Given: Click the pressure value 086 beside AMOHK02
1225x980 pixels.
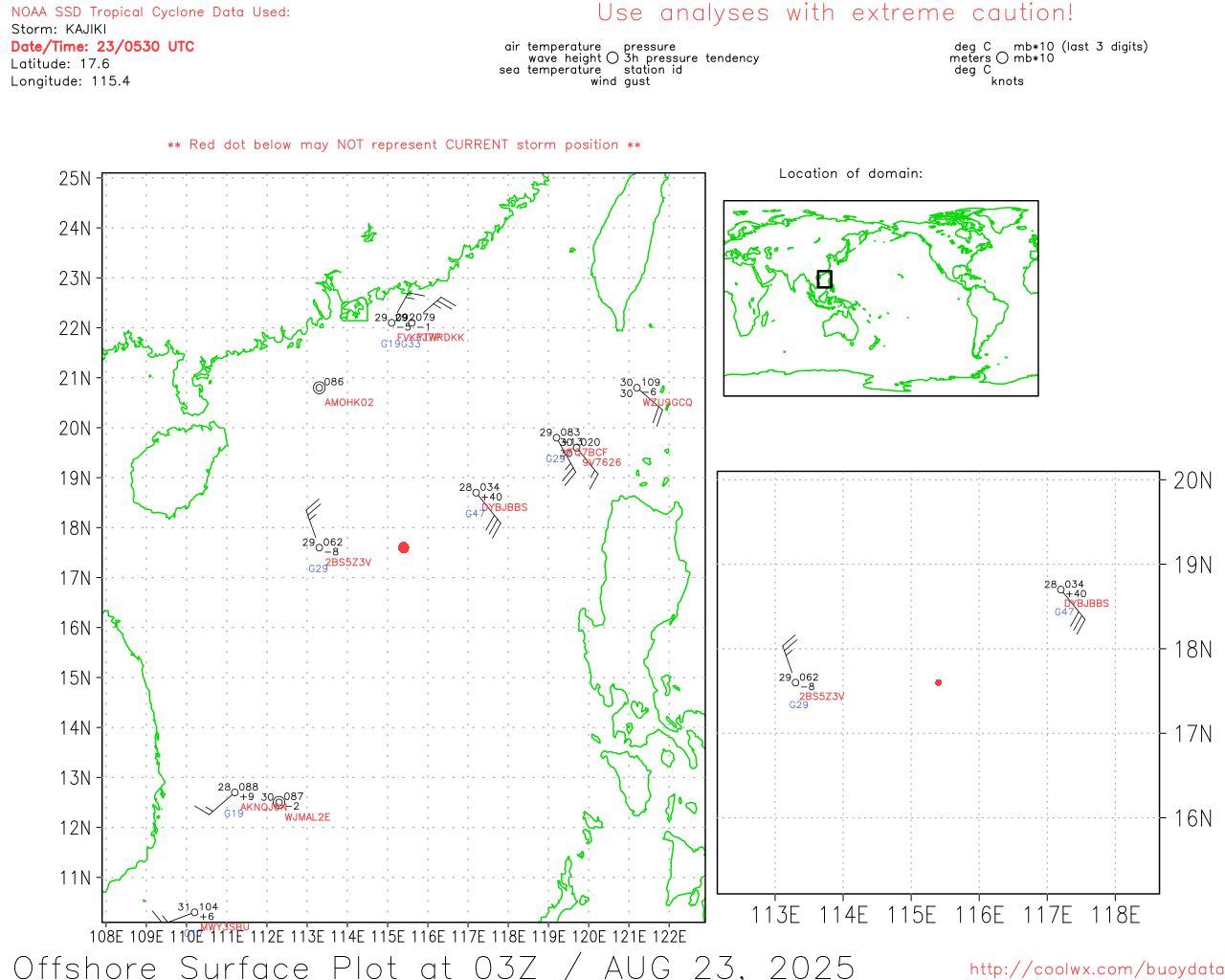Looking at the screenshot, I should tap(333, 382).
